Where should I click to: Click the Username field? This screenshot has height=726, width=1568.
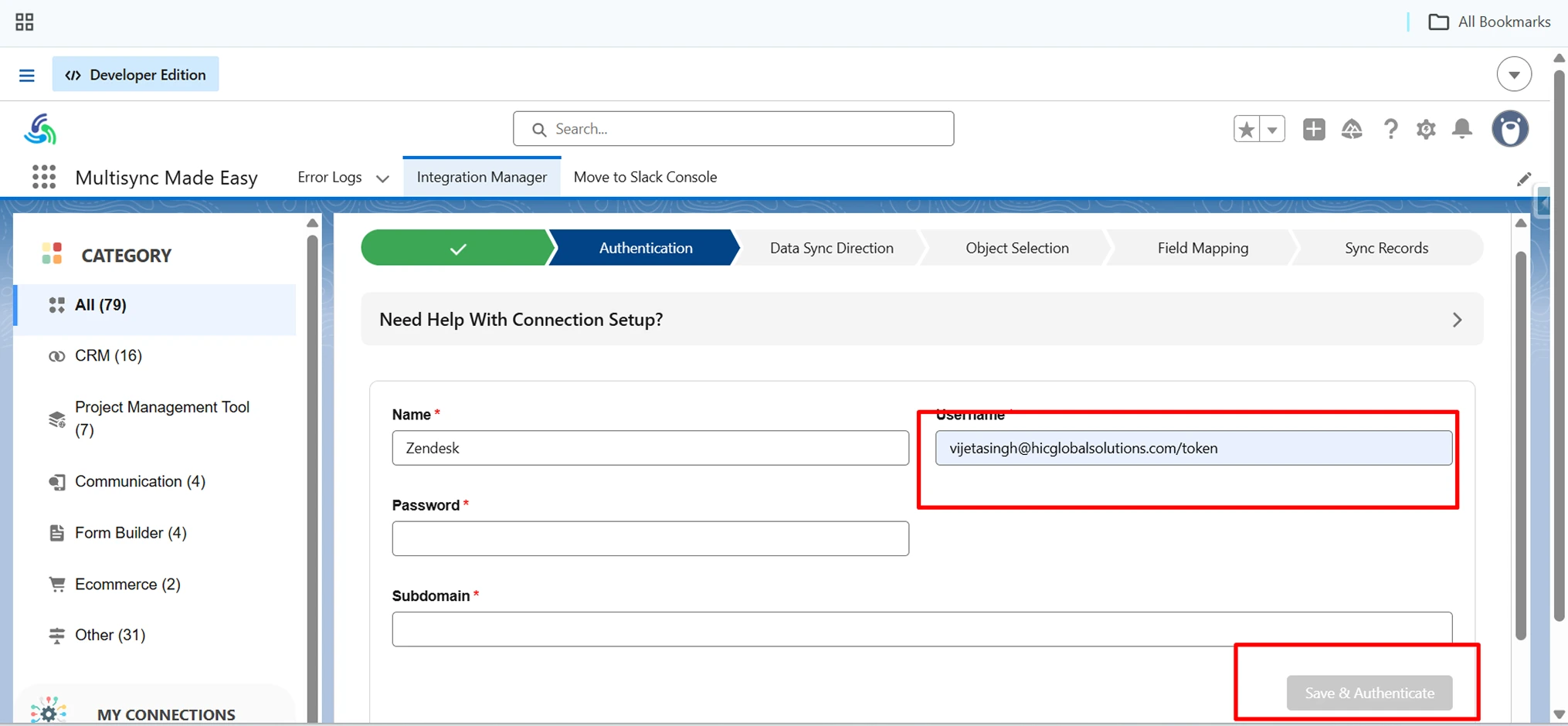click(1193, 448)
